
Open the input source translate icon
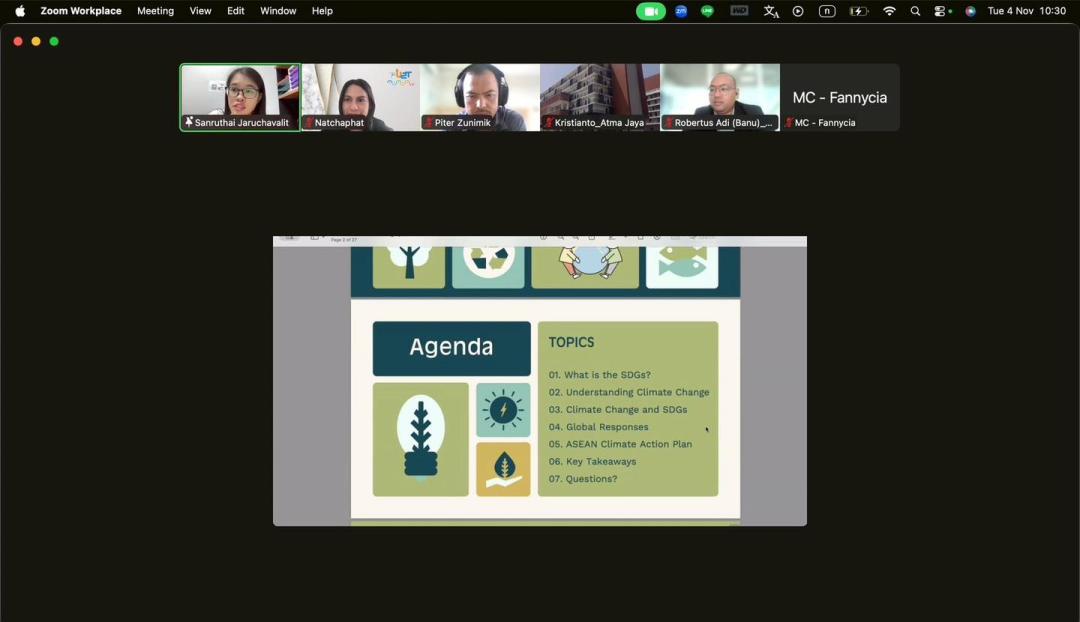coord(771,11)
